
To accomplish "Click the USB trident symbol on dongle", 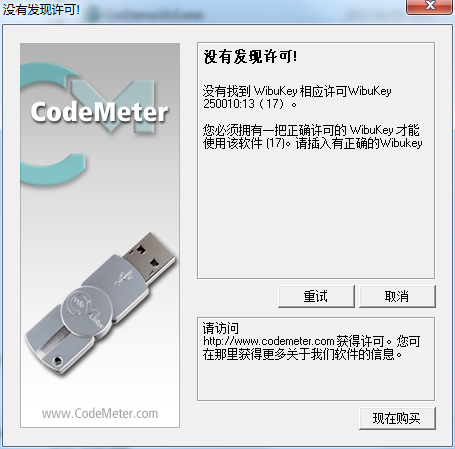I will pos(124,278).
